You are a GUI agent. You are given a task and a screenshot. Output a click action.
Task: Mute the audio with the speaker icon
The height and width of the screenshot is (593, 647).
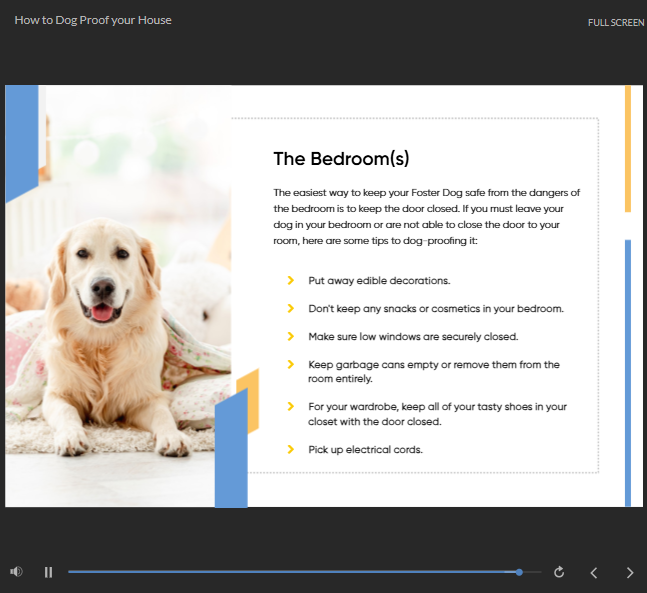coord(16,572)
